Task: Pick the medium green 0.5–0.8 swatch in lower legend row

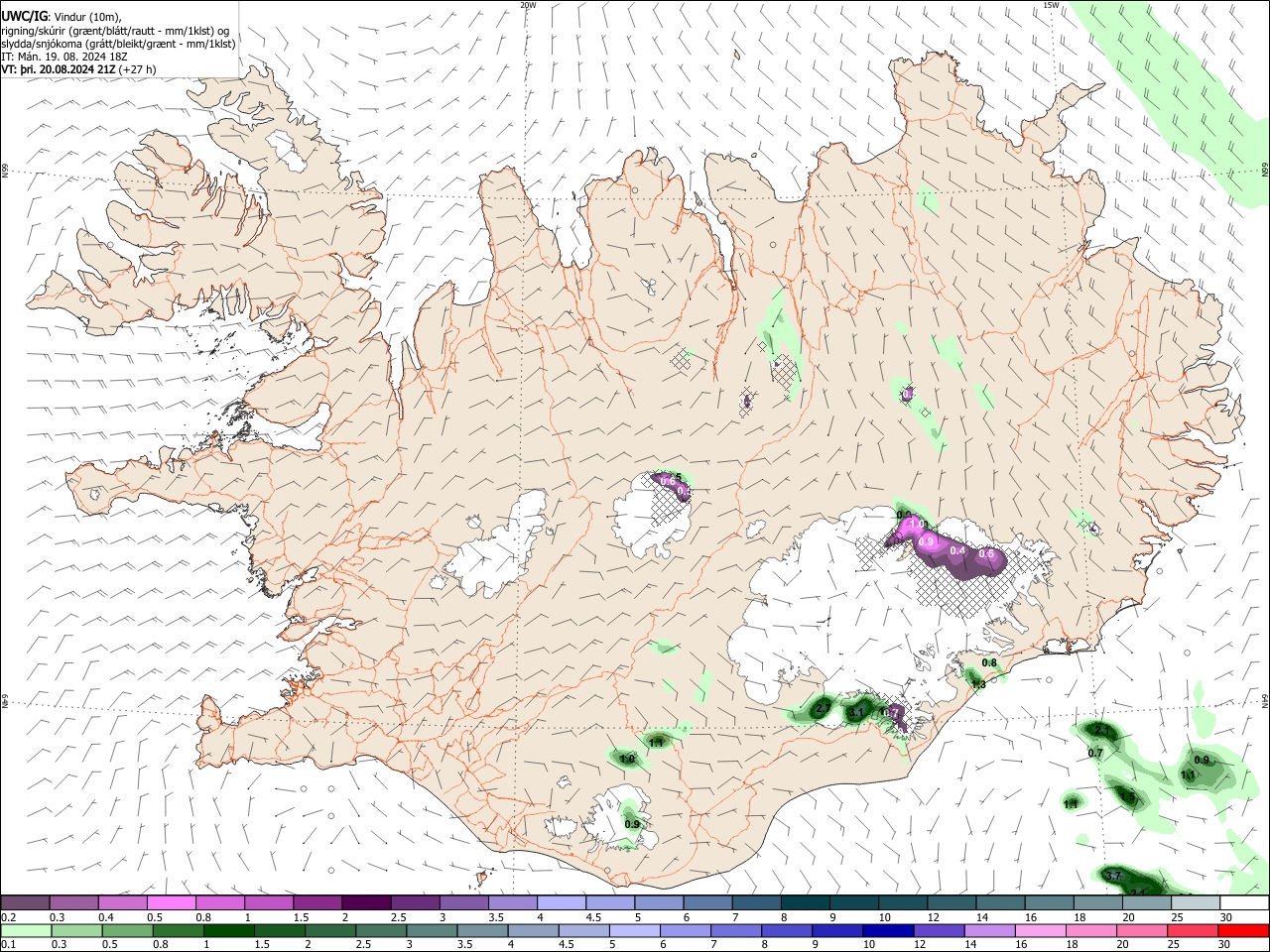Action: click(x=127, y=931)
